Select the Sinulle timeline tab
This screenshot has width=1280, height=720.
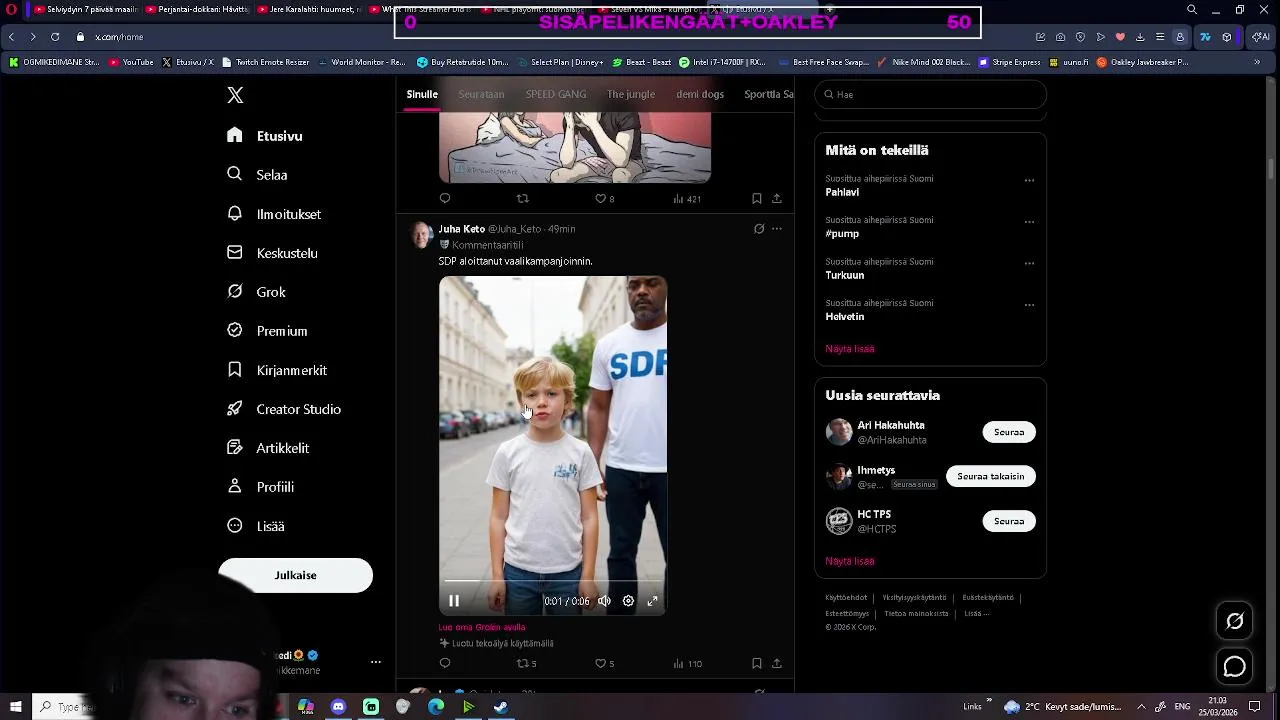tap(422, 94)
